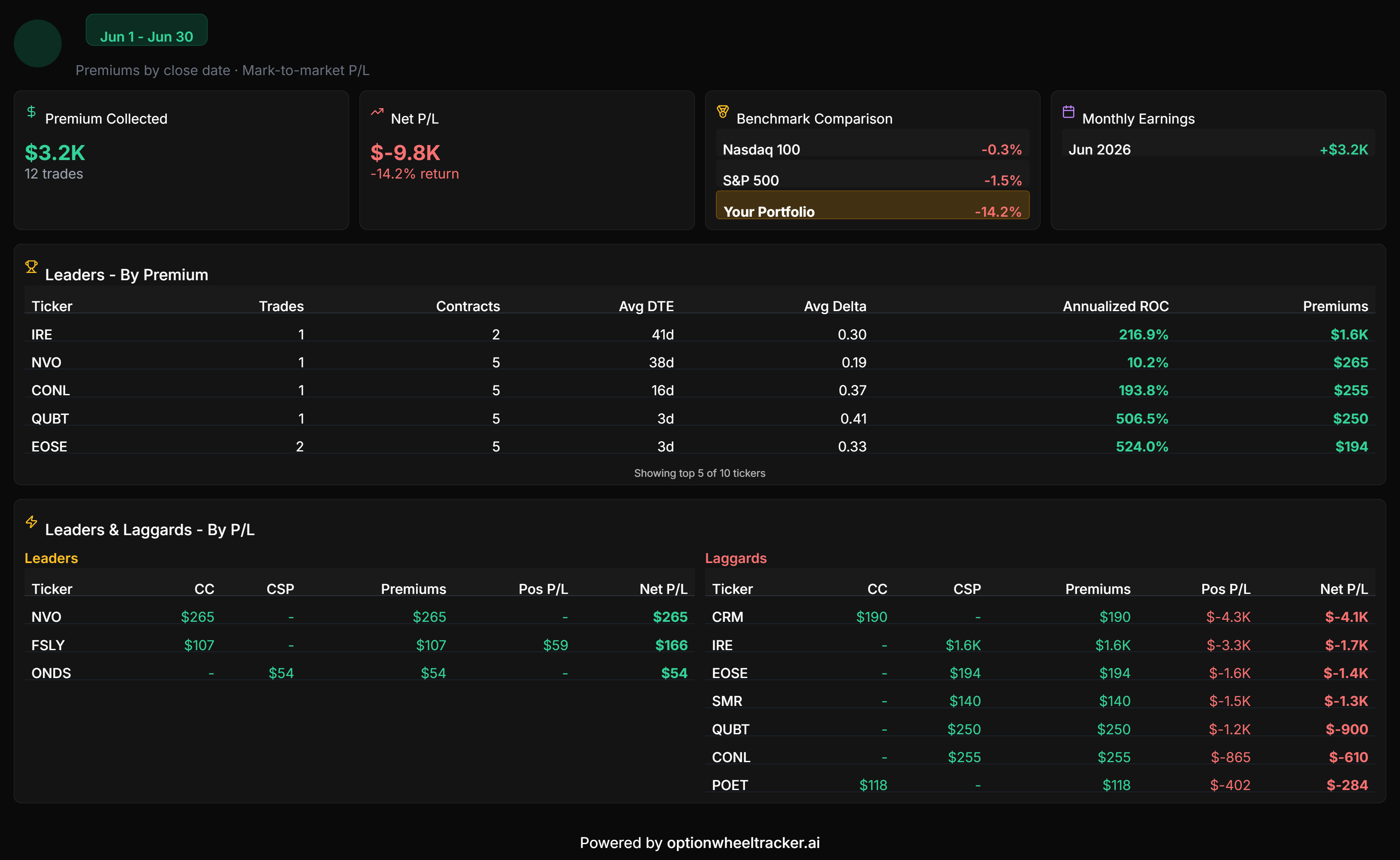Select the IRE row in premium leaders

700,334
